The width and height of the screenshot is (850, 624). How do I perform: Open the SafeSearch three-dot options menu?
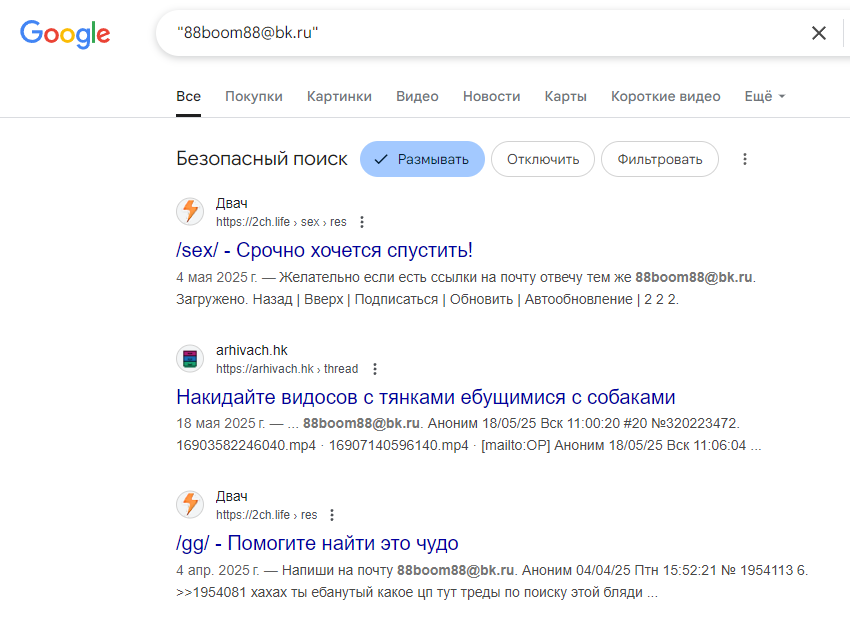(745, 159)
